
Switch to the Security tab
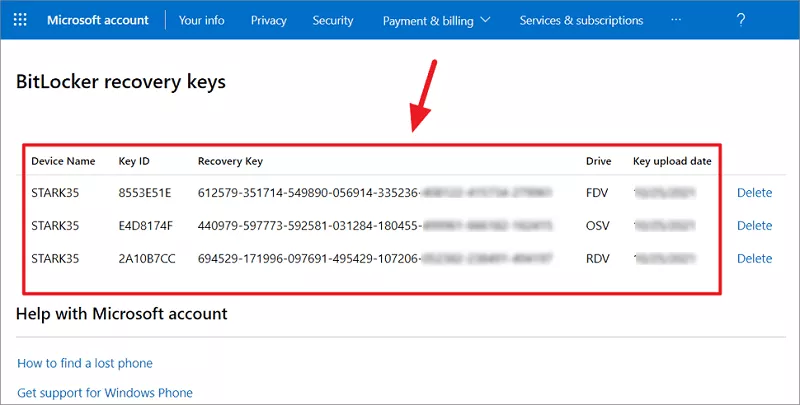click(x=332, y=20)
